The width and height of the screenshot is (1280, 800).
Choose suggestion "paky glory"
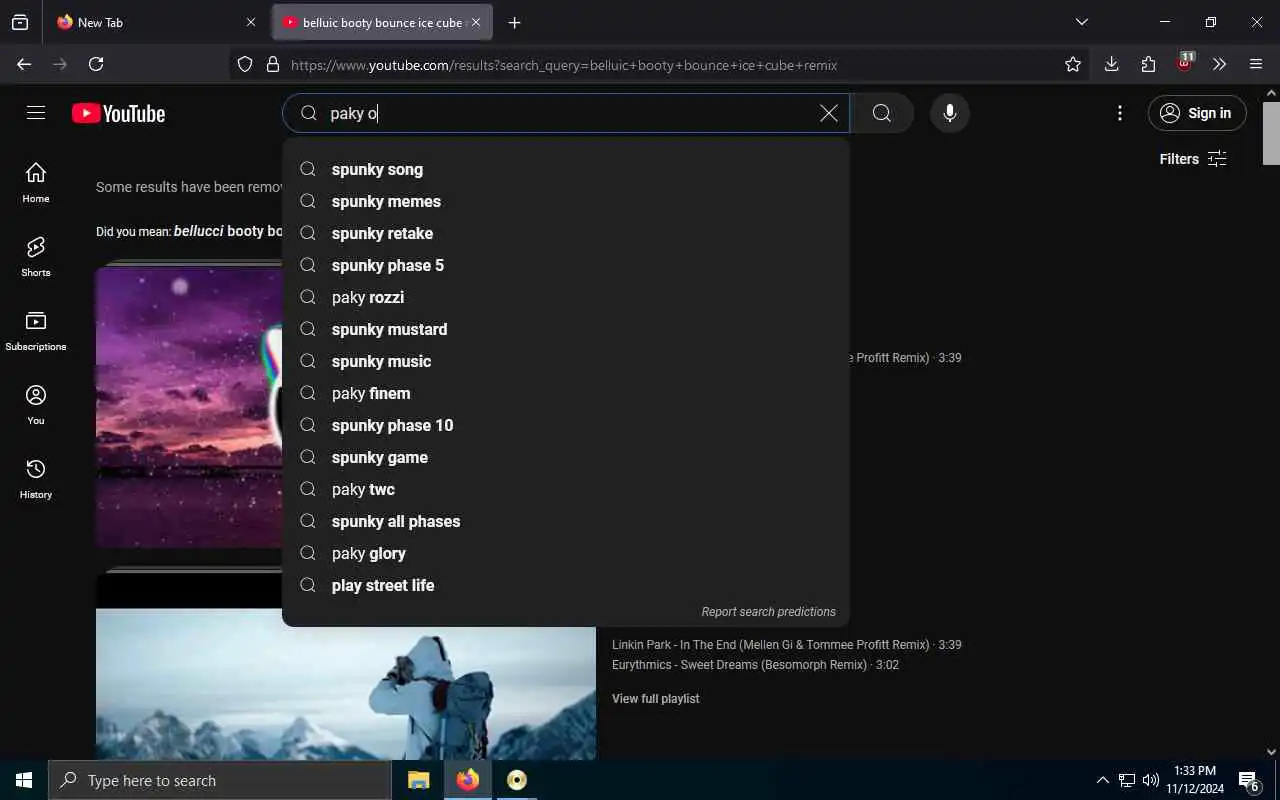[x=566, y=553]
